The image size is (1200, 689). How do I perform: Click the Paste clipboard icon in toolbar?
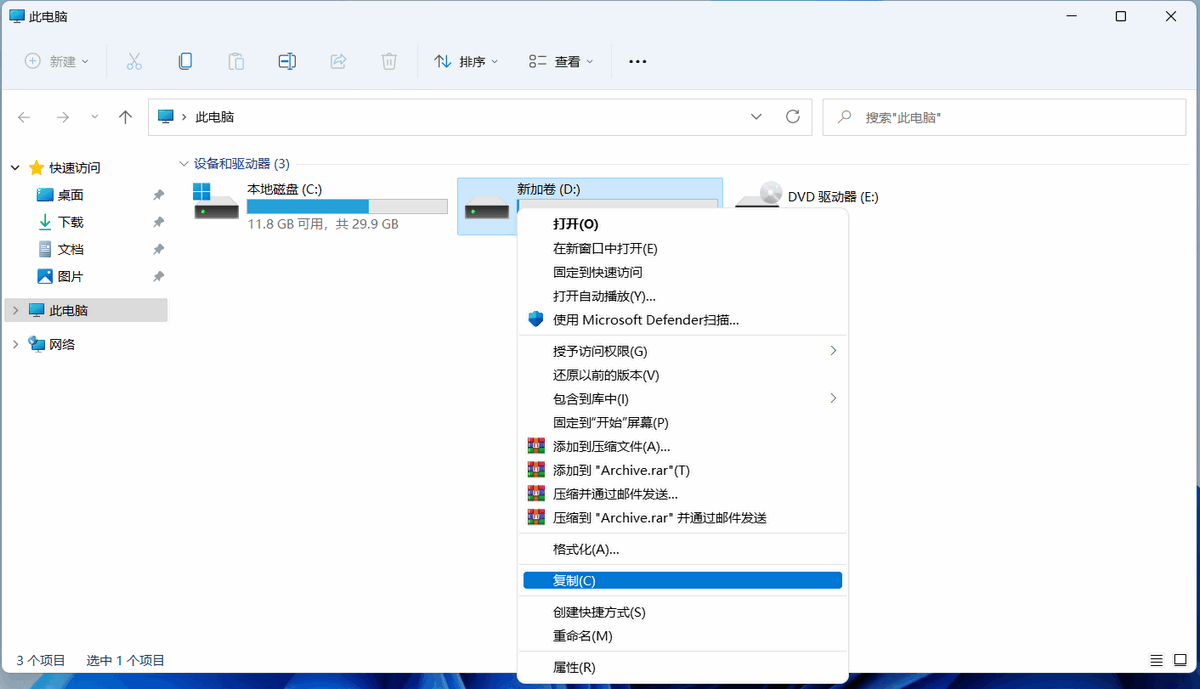(236, 61)
